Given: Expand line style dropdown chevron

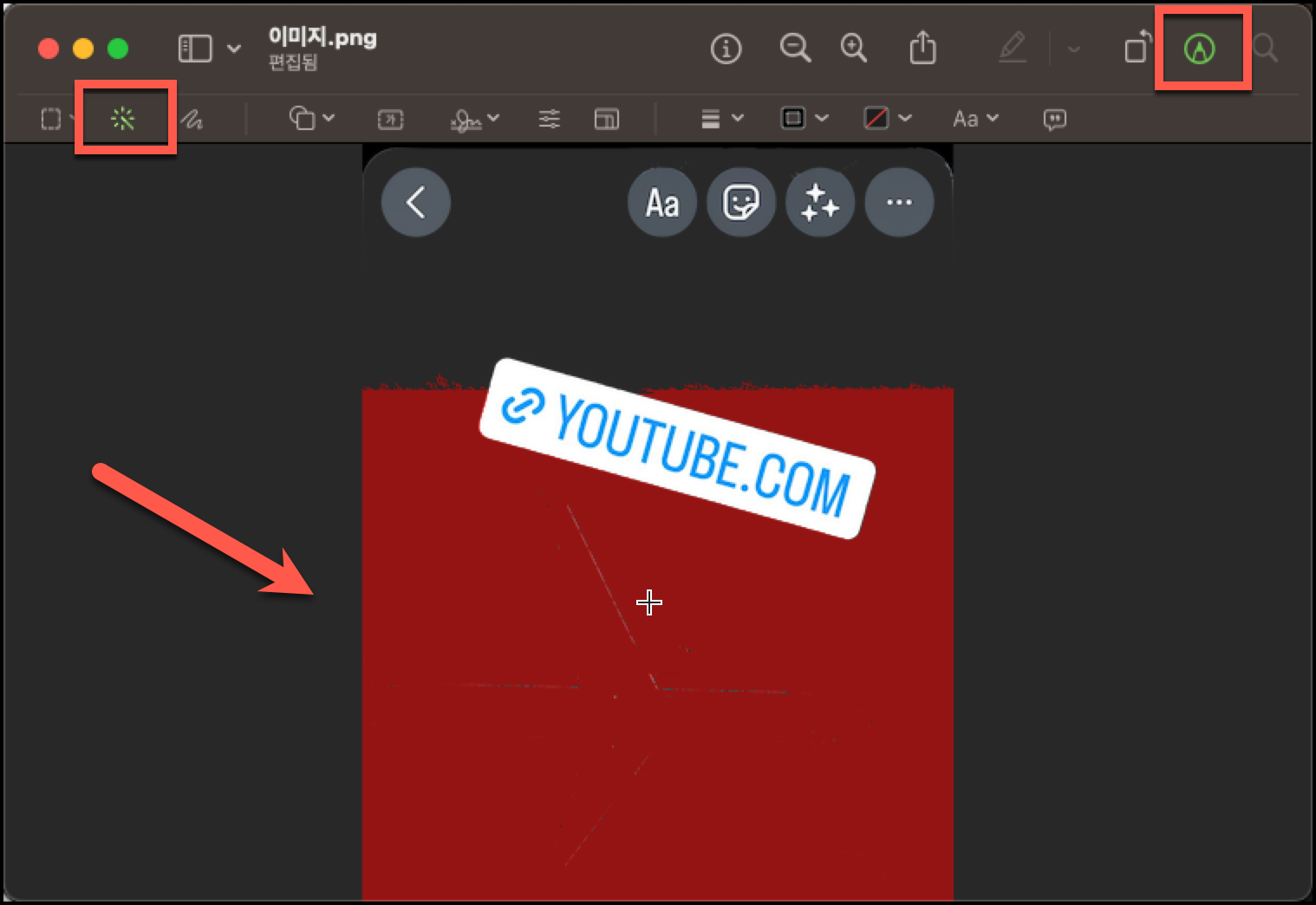Looking at the screenshot, I should [x=738, y=118].
